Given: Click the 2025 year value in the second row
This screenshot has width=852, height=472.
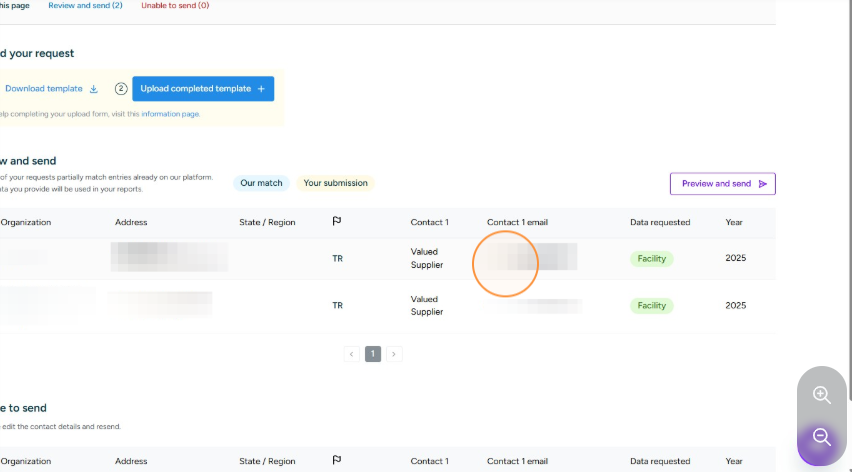Looking at the screenshot, I should 736,305.
